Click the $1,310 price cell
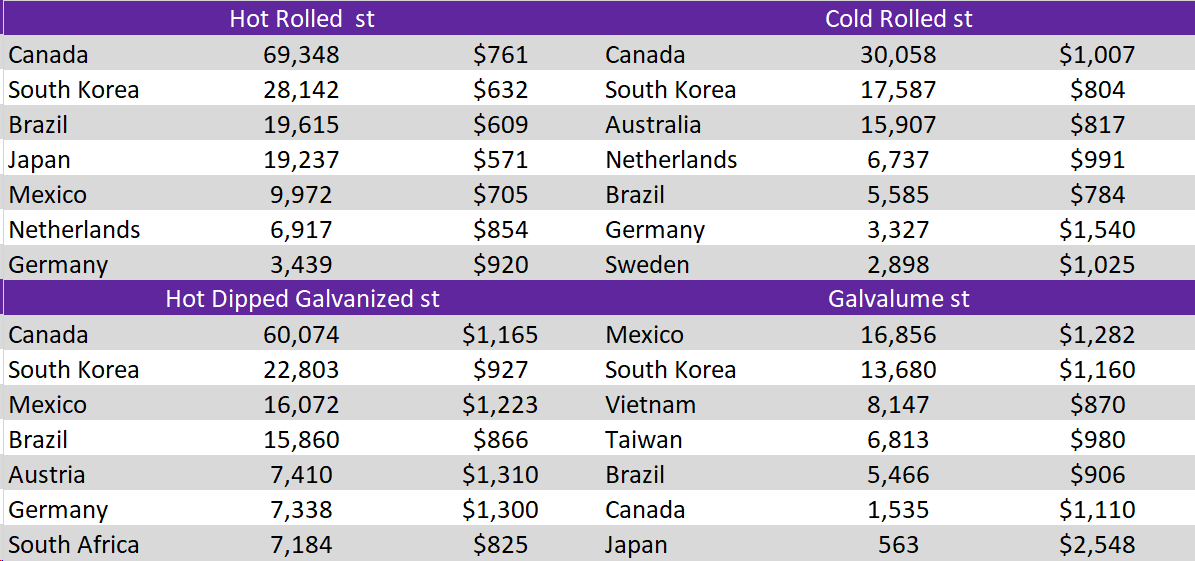 tap(500, 475)
